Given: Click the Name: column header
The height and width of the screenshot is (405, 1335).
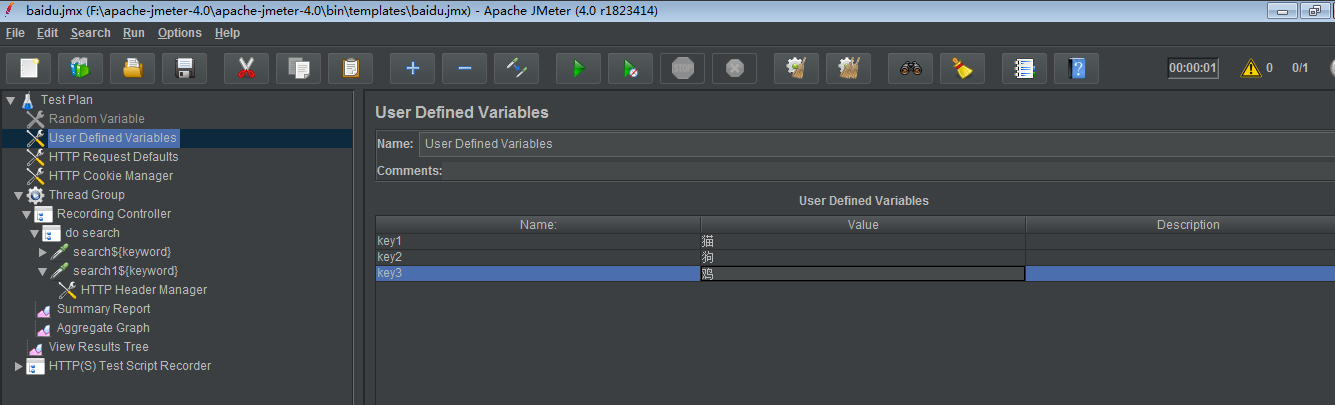Looking at the screenshot, I should (x=538, y=225).
